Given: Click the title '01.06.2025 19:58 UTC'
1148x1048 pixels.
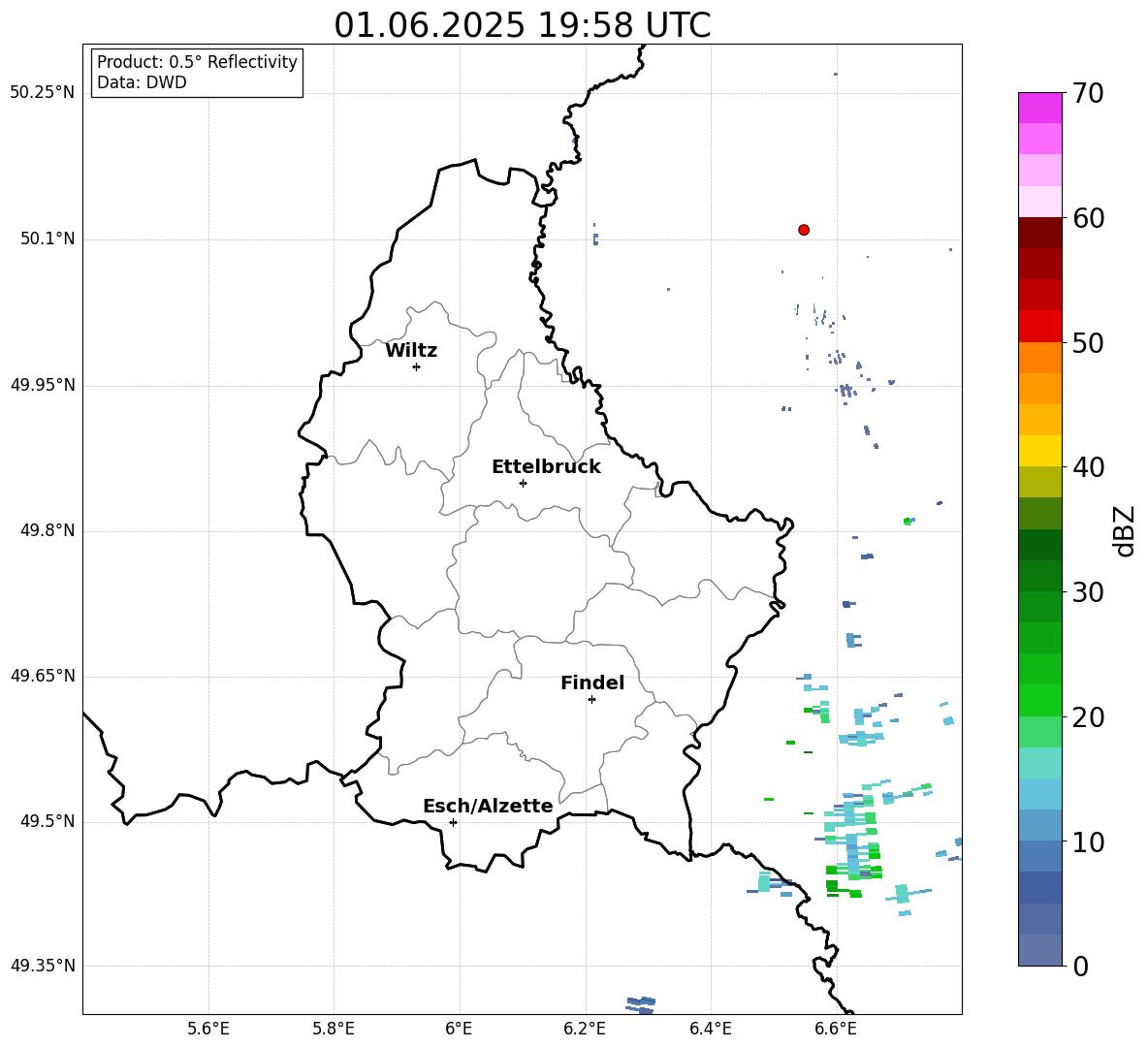Looking at the screenshot, I should (x=522, y=25).
